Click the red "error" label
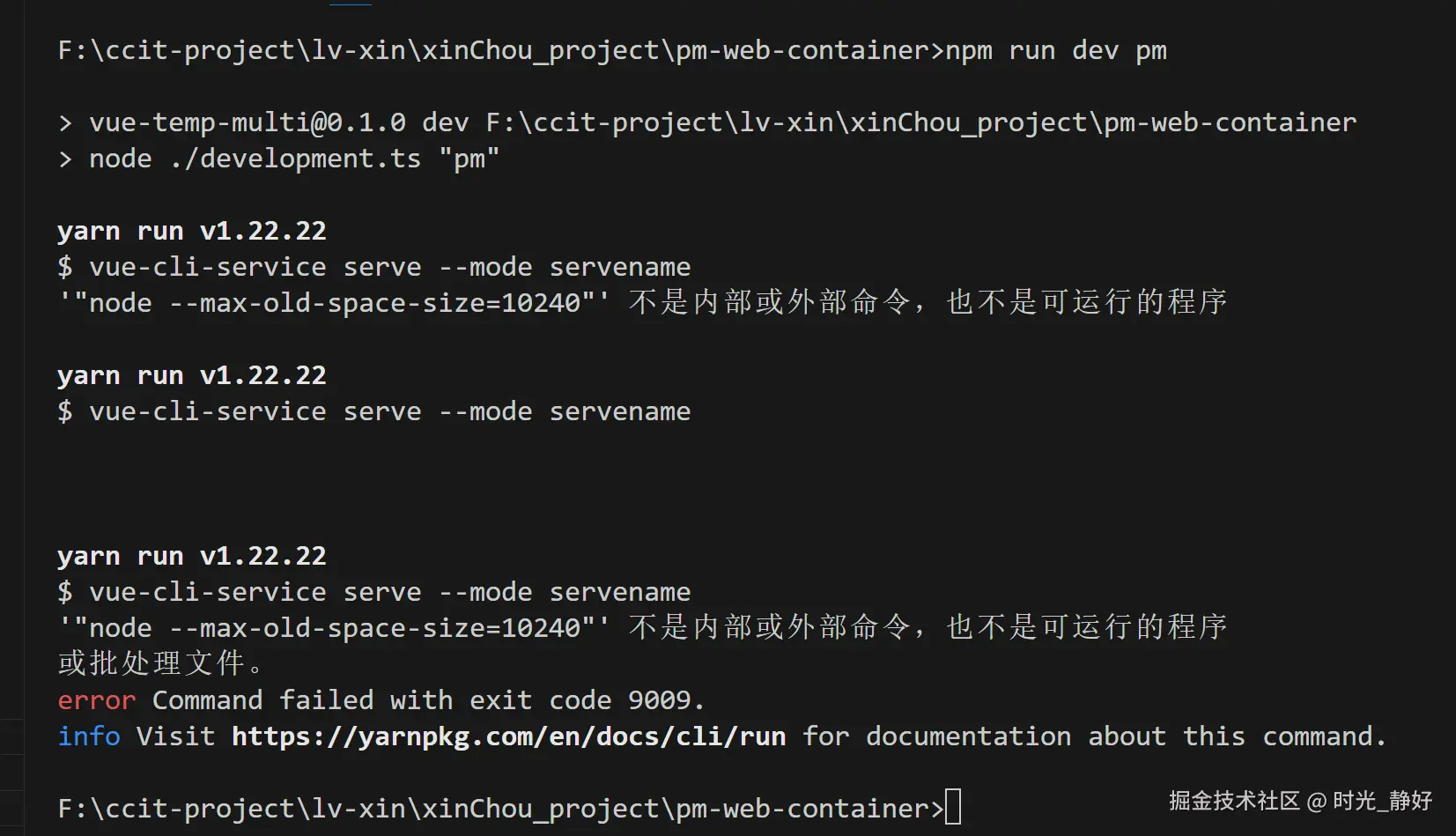 [x=96, y=700]
